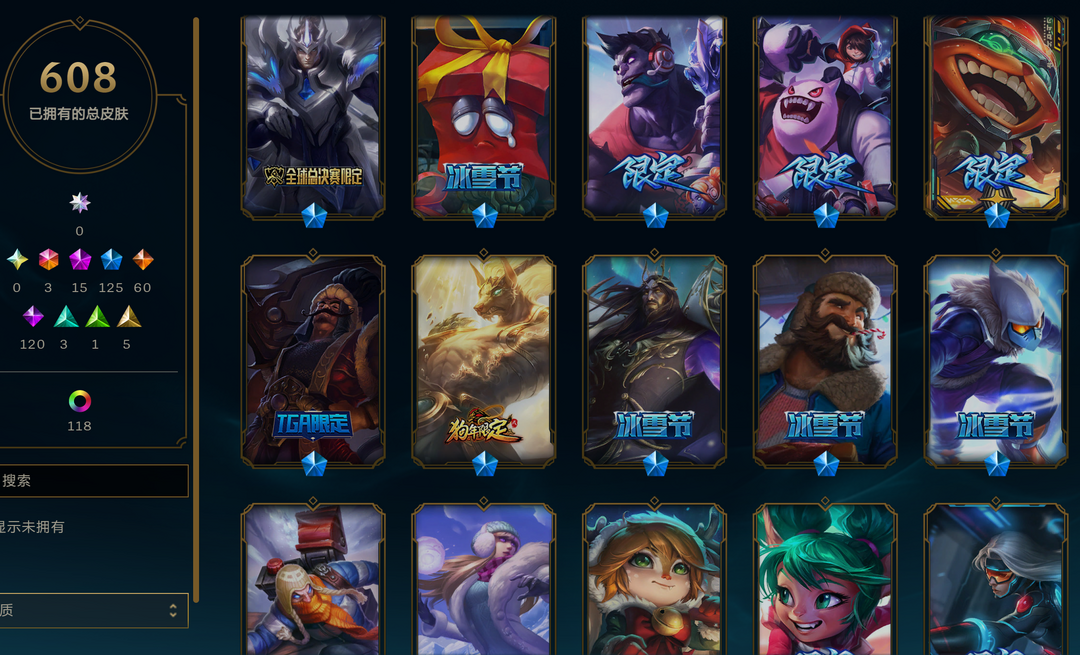Click the golden vertical scrollbar beside the sidebar

pos(196,310)
